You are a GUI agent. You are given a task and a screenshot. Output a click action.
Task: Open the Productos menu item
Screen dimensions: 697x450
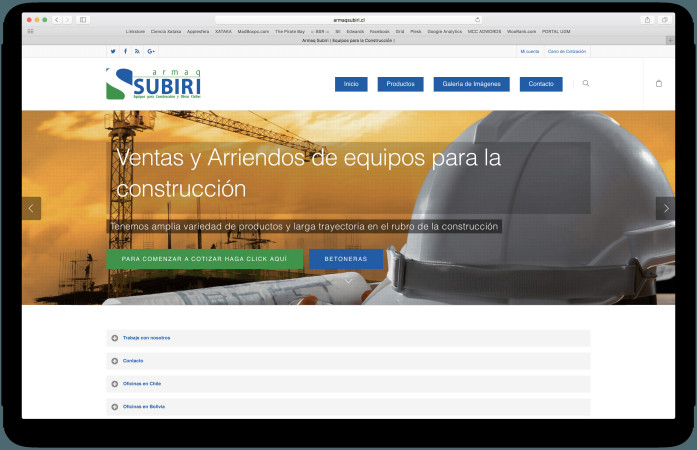point(401,84)
